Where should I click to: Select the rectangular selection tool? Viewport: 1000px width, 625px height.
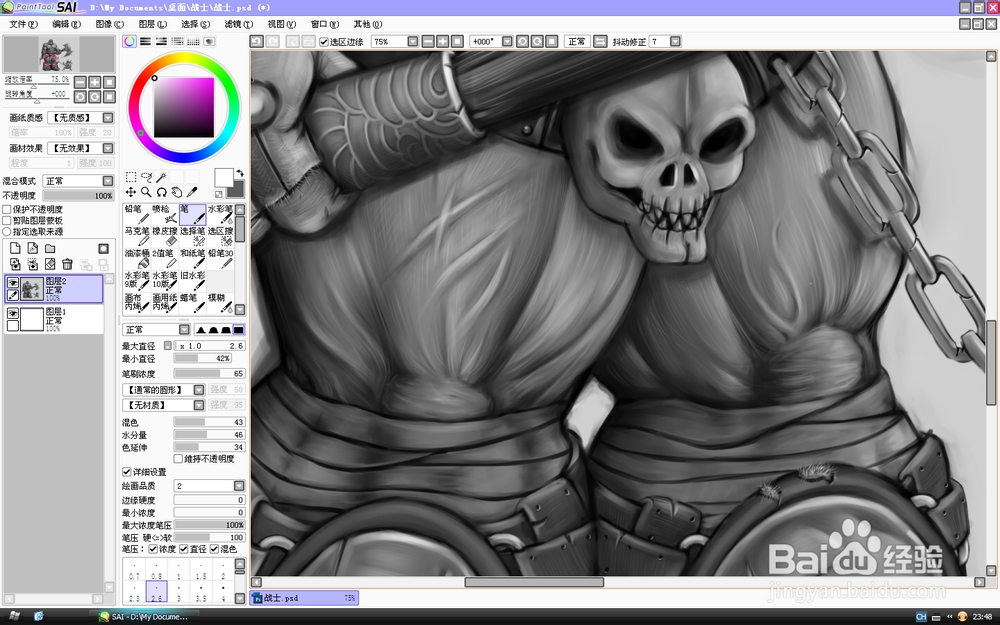(x=131, y=177)
